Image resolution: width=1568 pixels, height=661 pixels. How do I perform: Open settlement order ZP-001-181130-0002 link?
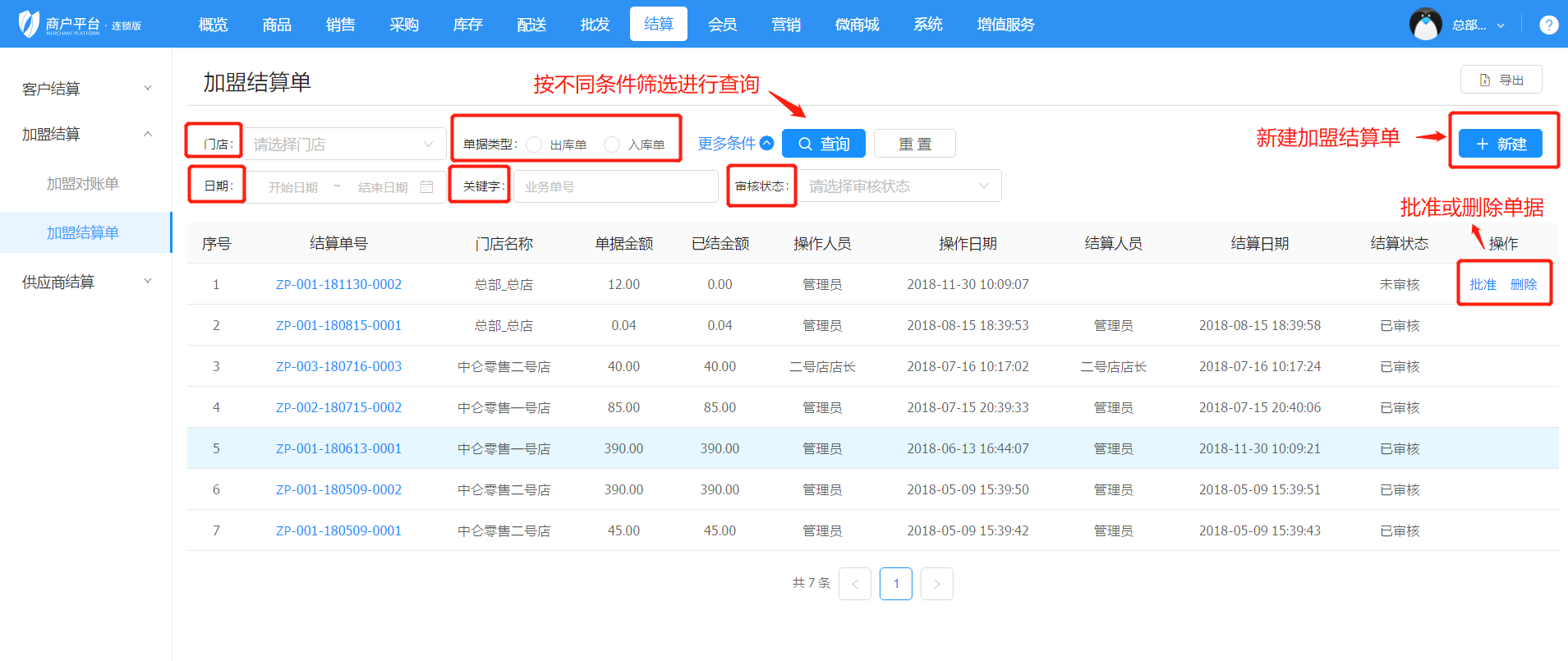point(338,284)
